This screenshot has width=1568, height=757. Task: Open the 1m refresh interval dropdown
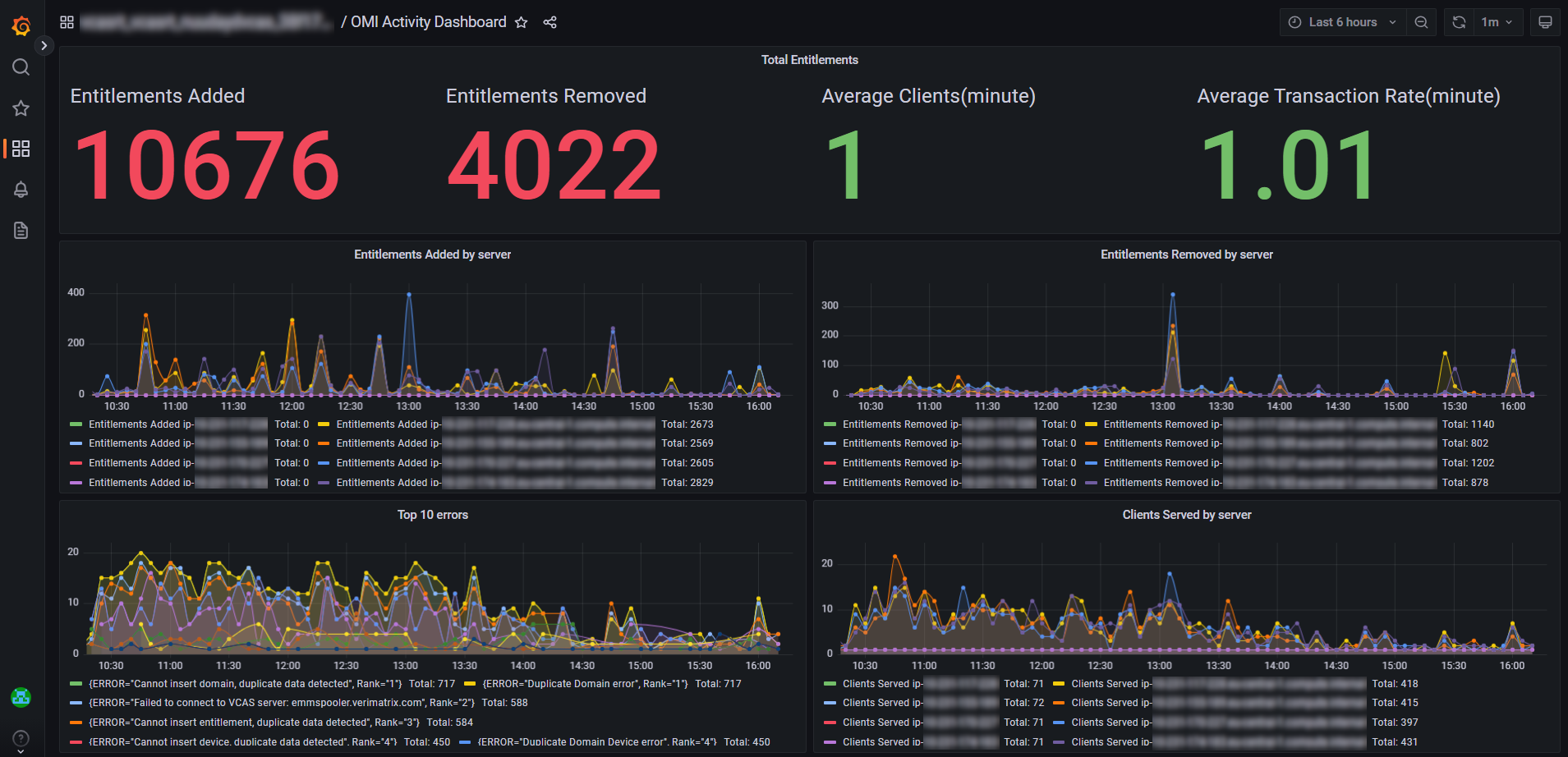pos(1497,22)
